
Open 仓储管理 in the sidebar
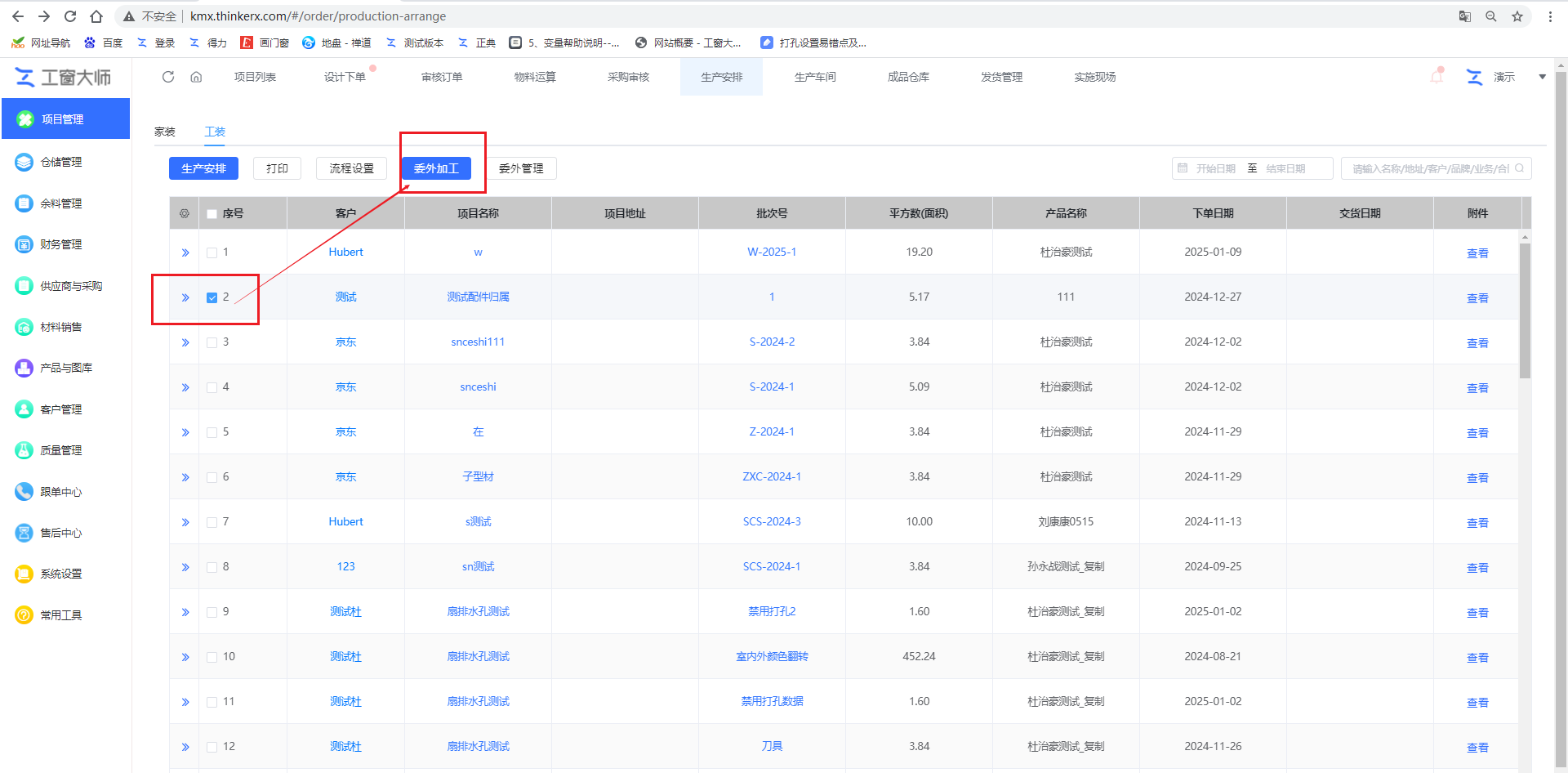61,162
